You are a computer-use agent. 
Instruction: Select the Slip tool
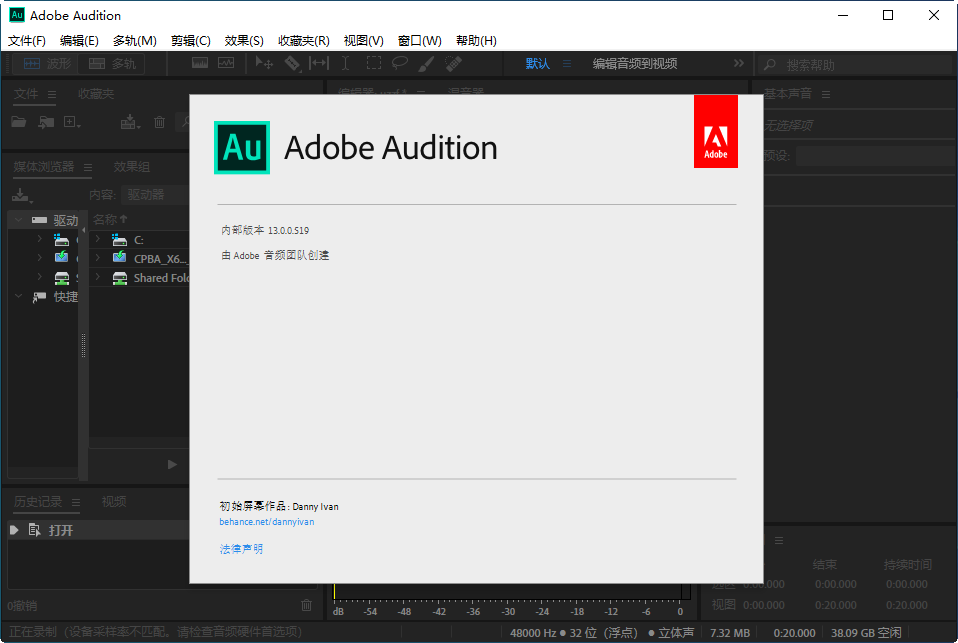318,63
